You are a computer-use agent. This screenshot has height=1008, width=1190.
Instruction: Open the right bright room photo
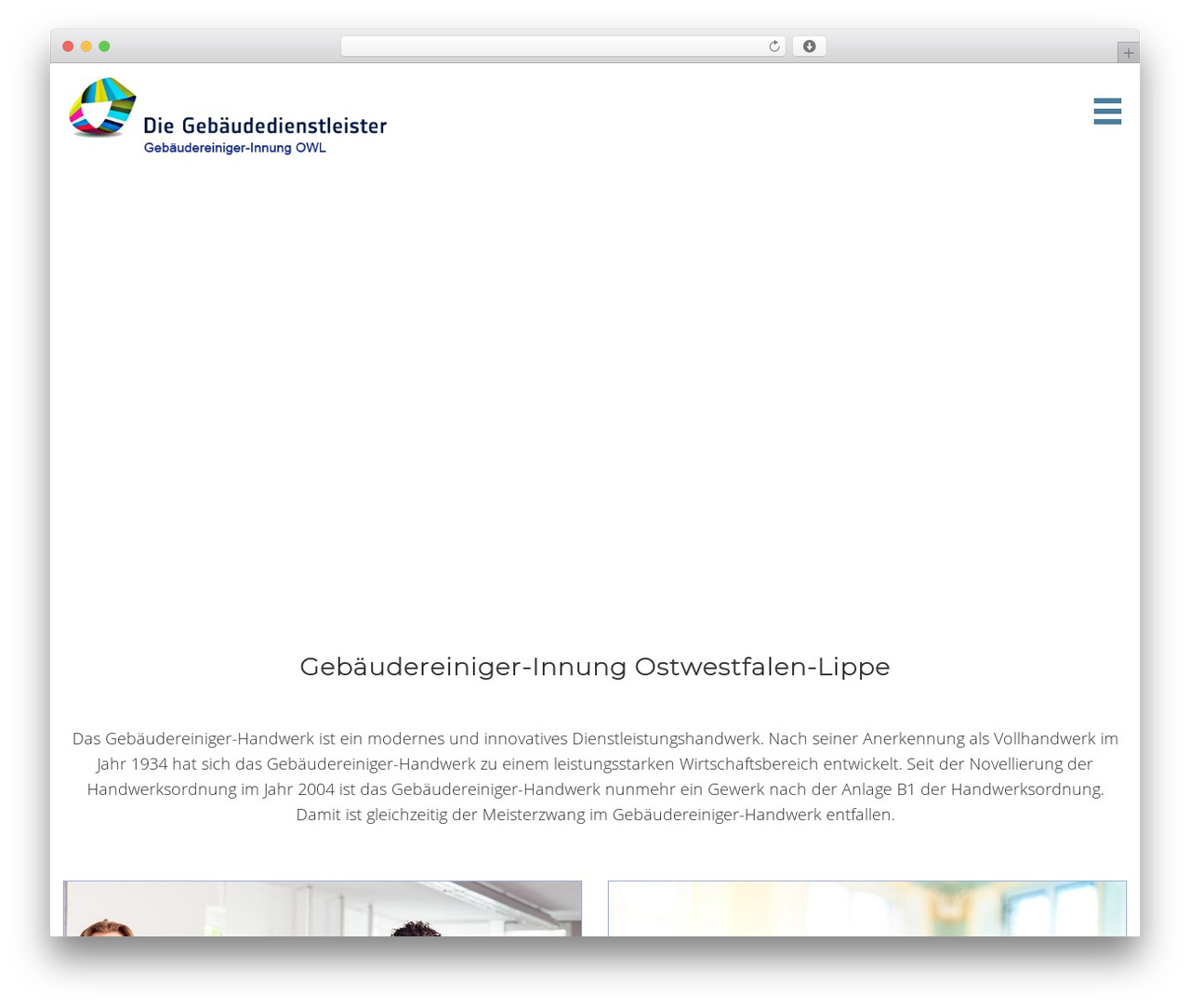point(867,909)
